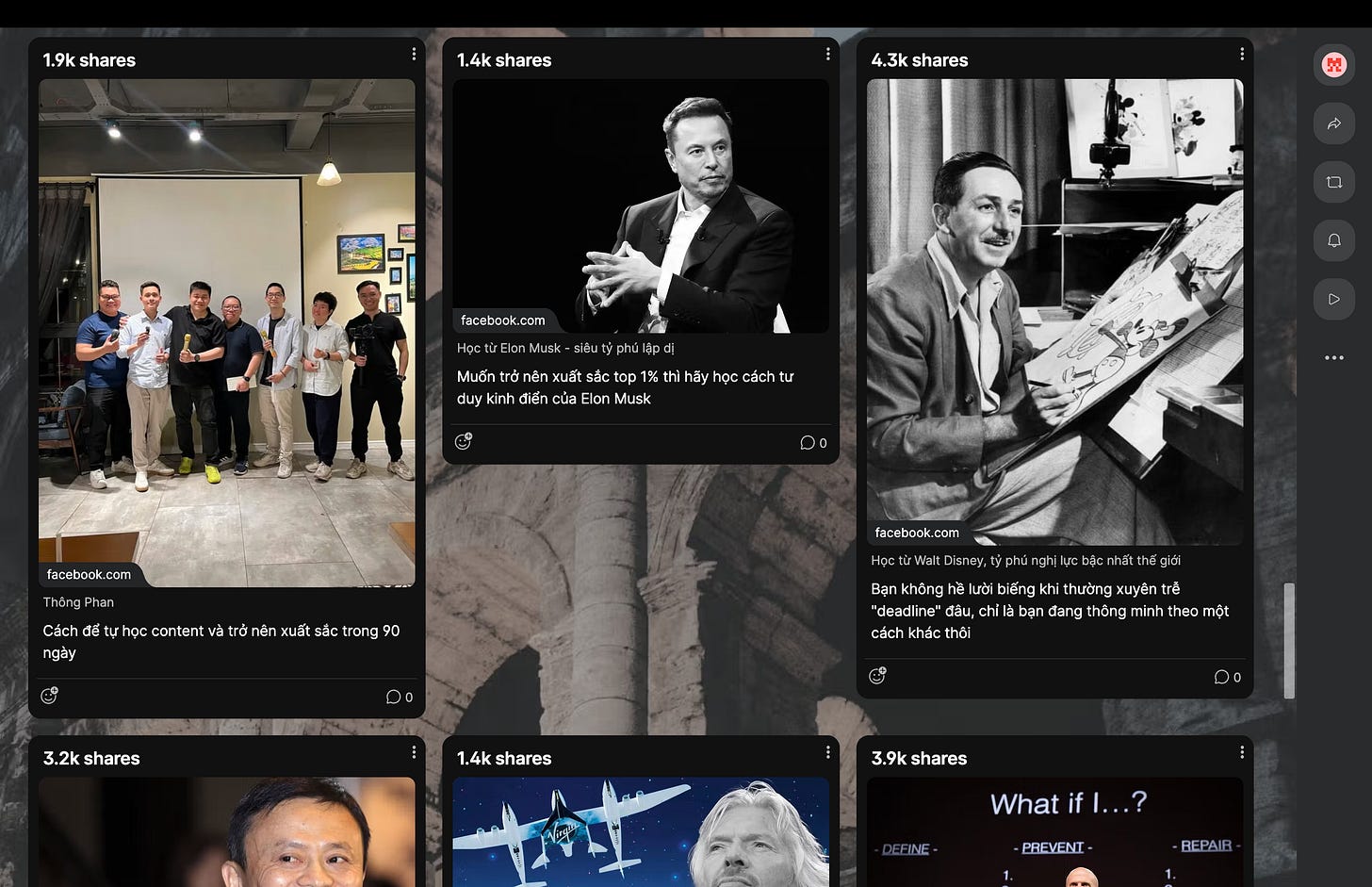
Task: Click the play icon in sidebar
Action: tap(1333, 299)
